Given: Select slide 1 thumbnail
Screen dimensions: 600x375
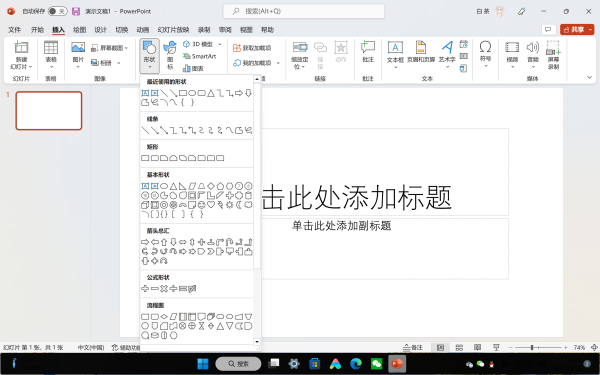Looking at the screenshot, I should (x=49, y=111).
